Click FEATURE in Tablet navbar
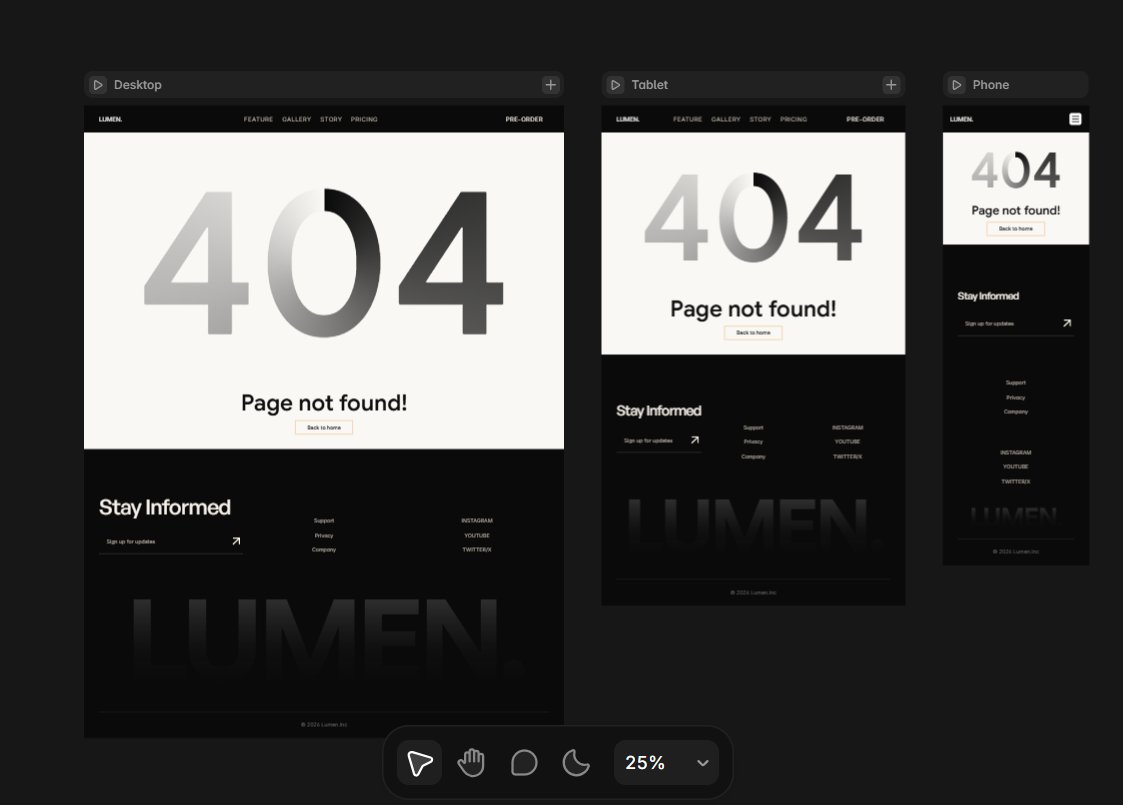The height and width of the screenshot is (805, 1123). pos(688,119)
